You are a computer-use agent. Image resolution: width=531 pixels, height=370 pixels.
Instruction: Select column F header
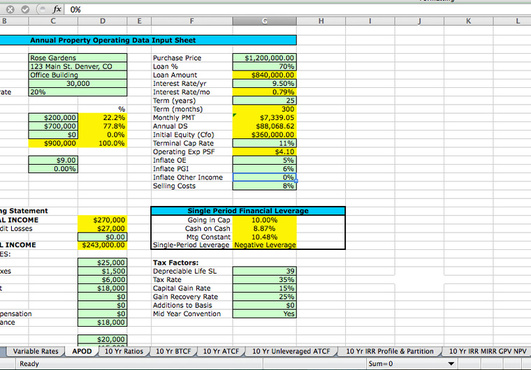point(192,21)
